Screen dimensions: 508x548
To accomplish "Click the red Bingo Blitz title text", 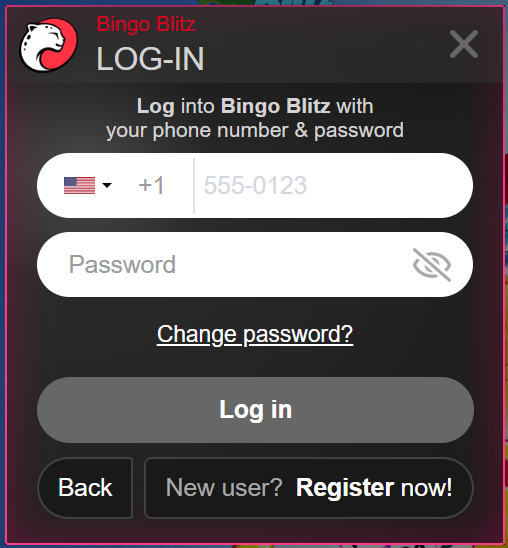I will pyautogui.click(x=146, y=24).
